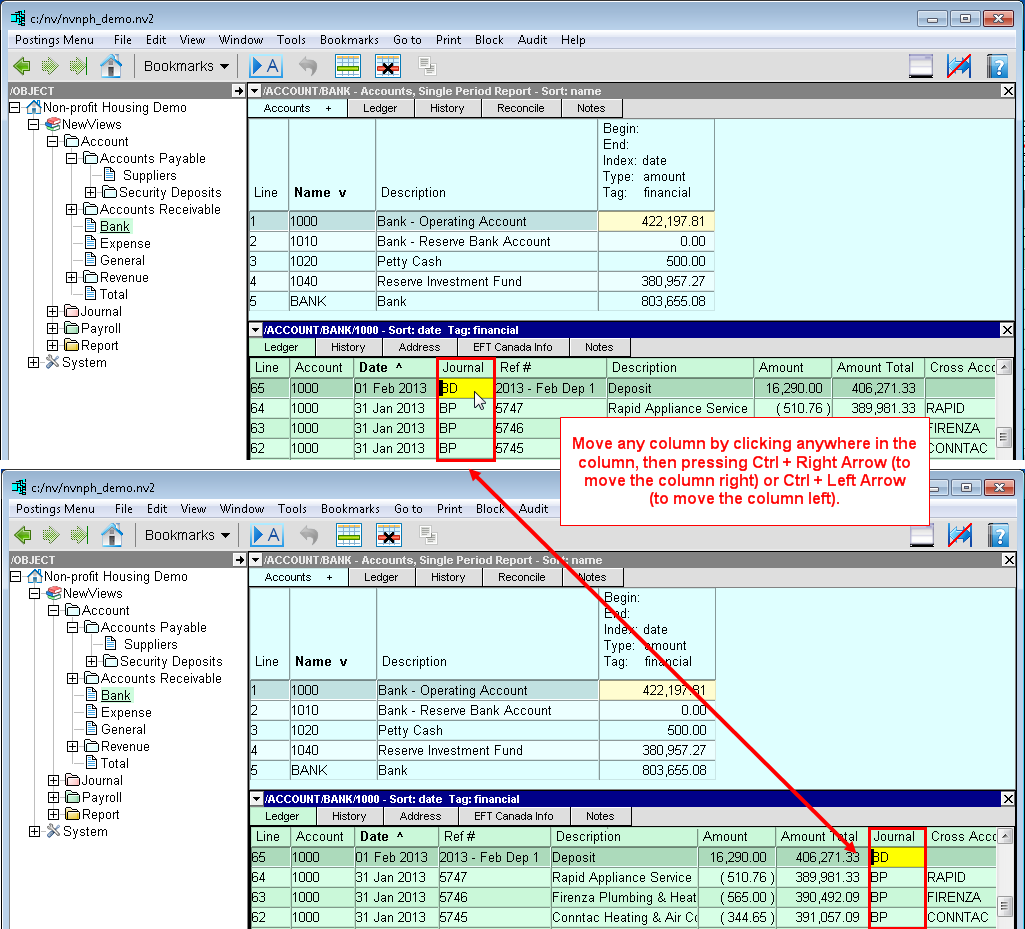Click the blue help book icon in top toolbar
The image size is (1025, 929).
point(996,66)
